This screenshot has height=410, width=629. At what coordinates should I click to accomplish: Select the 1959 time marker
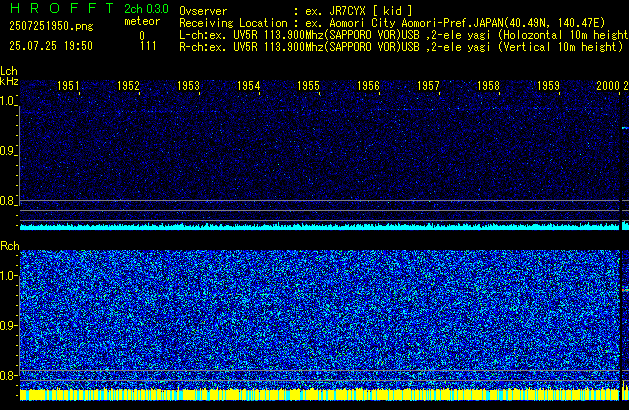click(x=548, y=86)
